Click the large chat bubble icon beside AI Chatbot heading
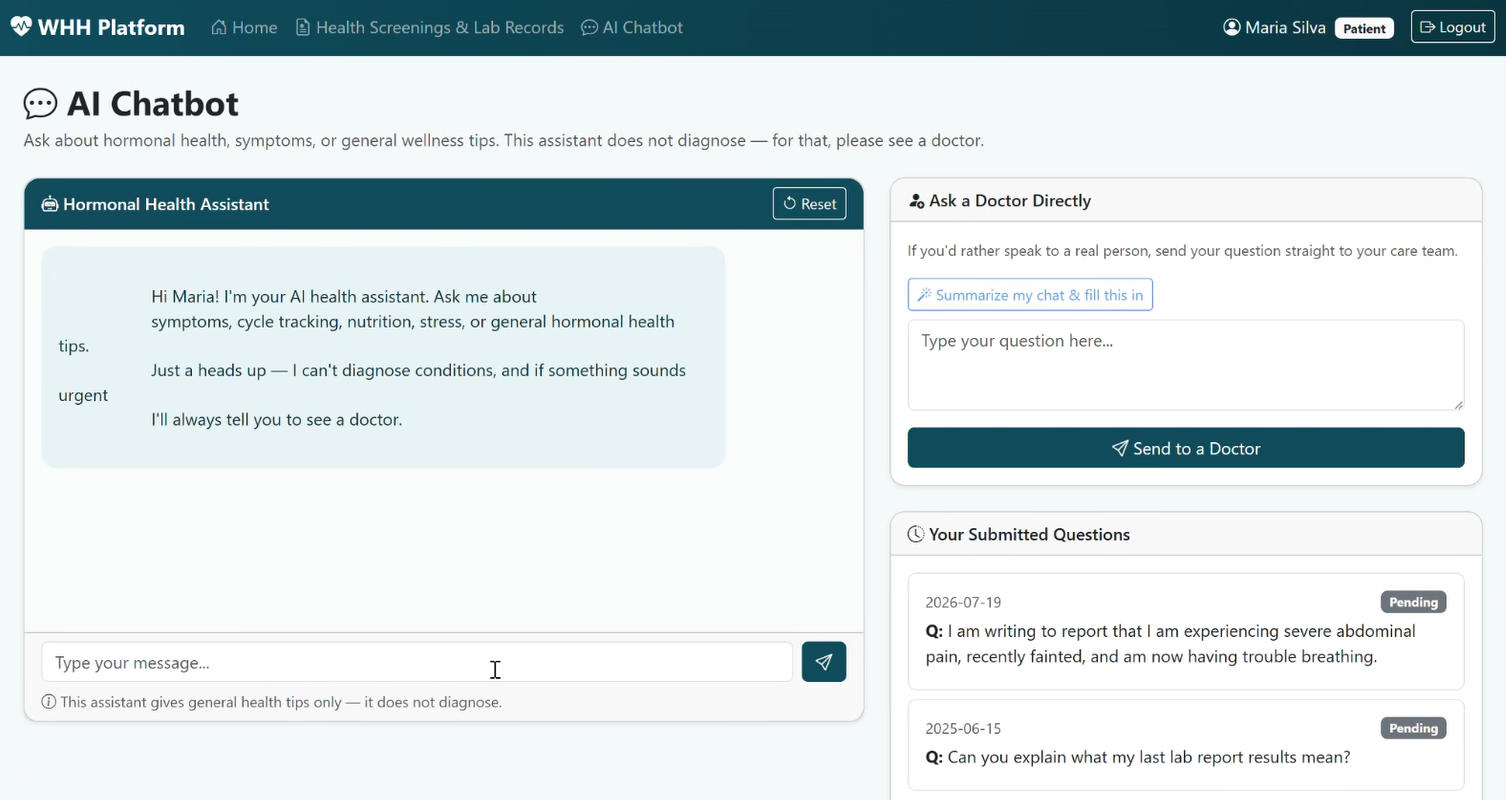1506x800 pixels. 41,104
